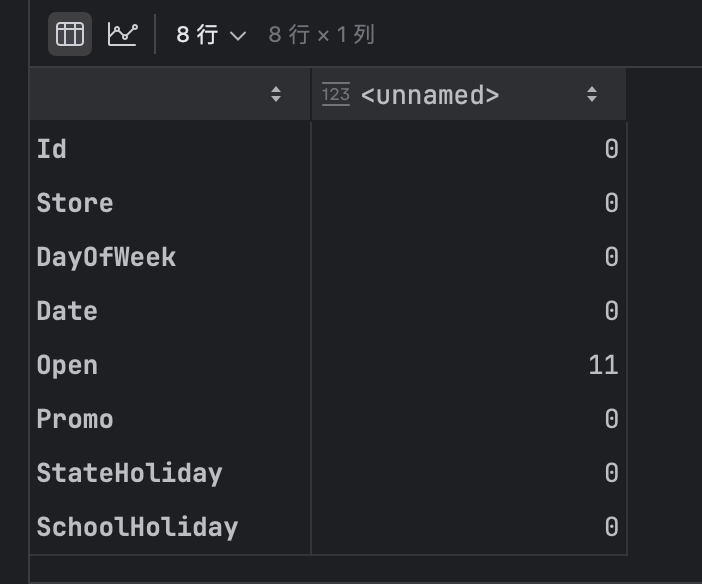Select the SchoolHoliday row label
This screenshot has height=584, width=702.
click(137, 527)
